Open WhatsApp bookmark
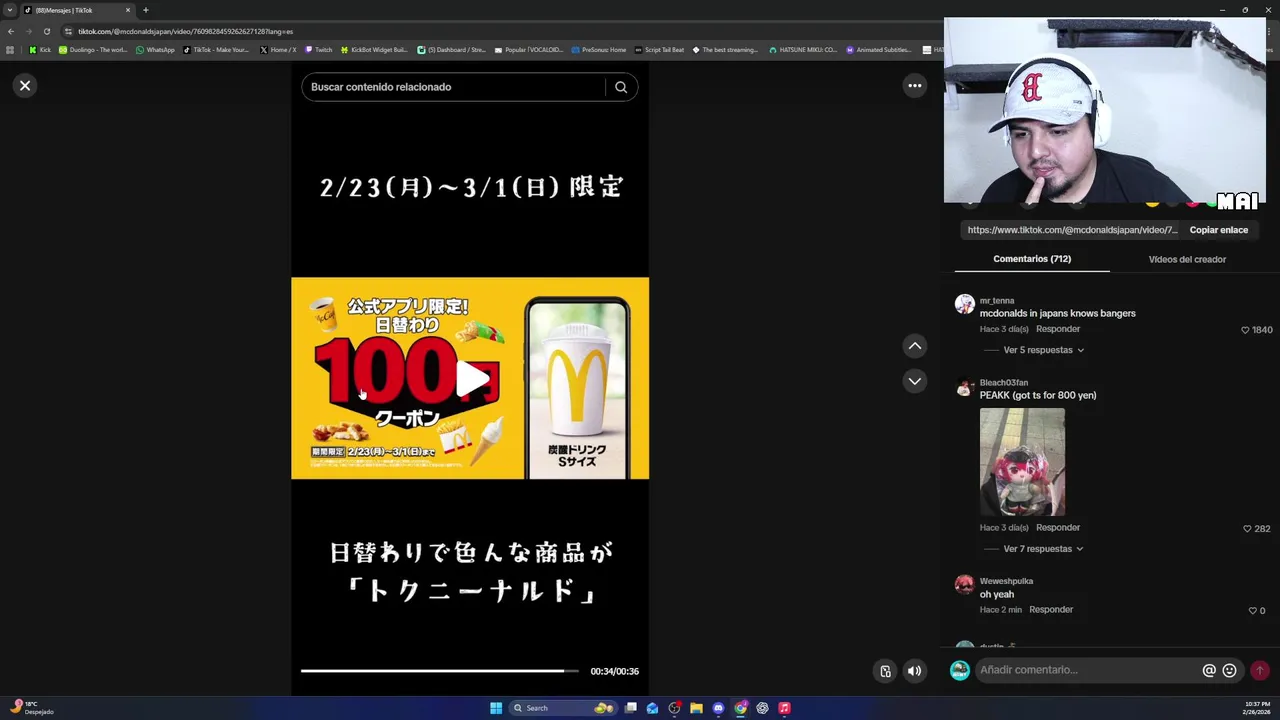 click(x=155, y=50)
